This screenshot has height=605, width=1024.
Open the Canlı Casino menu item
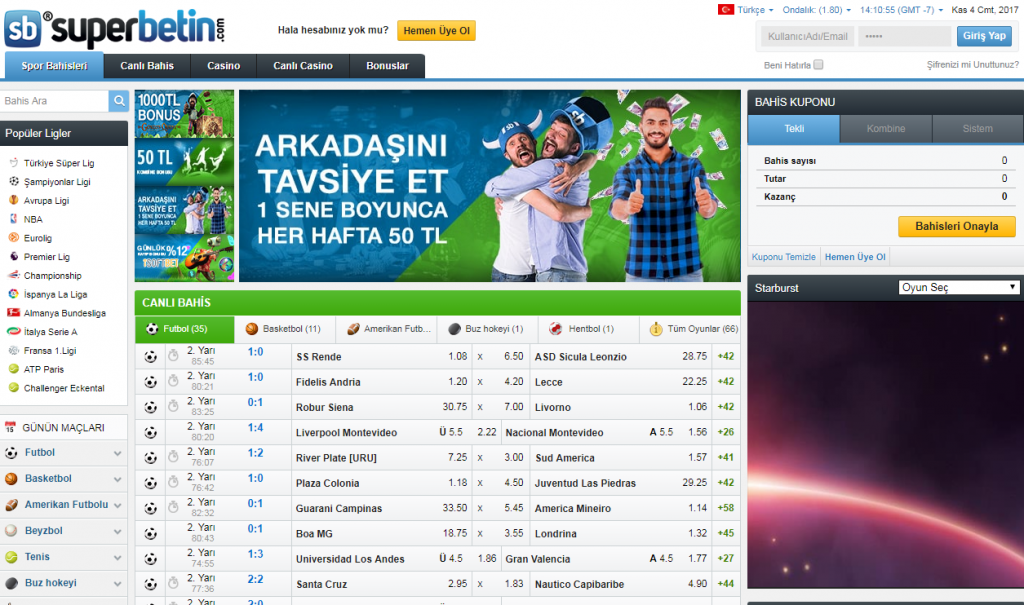coord(303,66)
